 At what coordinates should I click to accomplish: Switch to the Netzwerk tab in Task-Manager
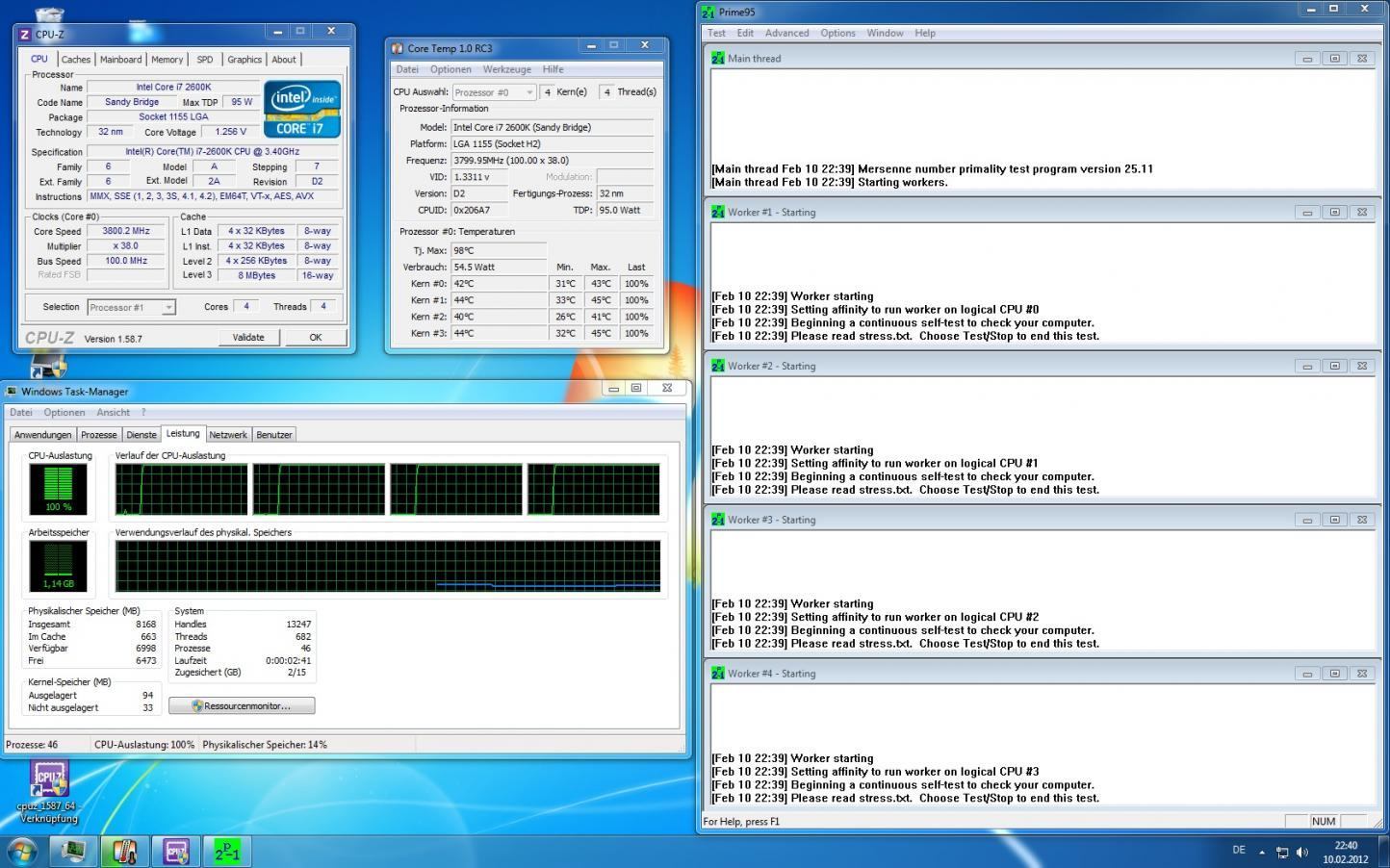pyautogui.click(x=228, y=435)
